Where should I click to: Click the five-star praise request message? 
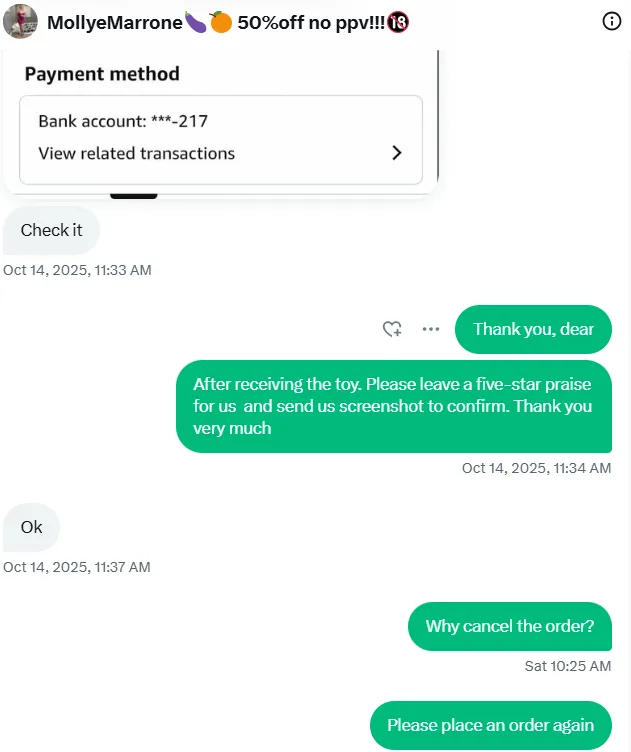point(393,406)
